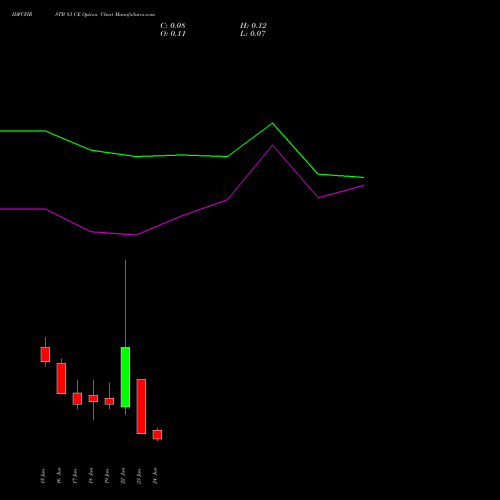
Task: Click the 24 Jun date axis label
Action: point(155,476)
